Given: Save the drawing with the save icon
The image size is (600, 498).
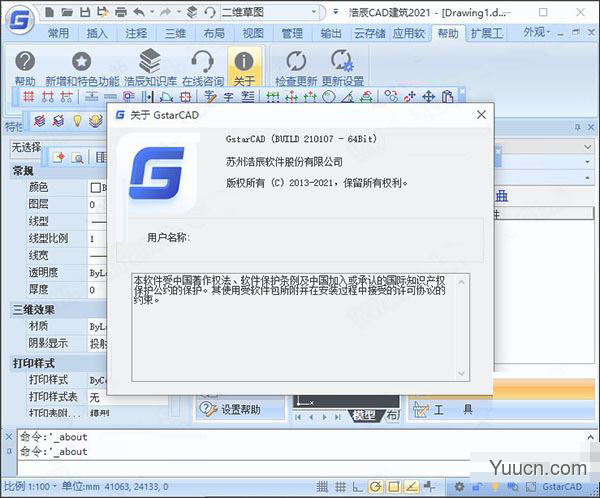Looking at the screenshot, I should [x=85, y=12].
